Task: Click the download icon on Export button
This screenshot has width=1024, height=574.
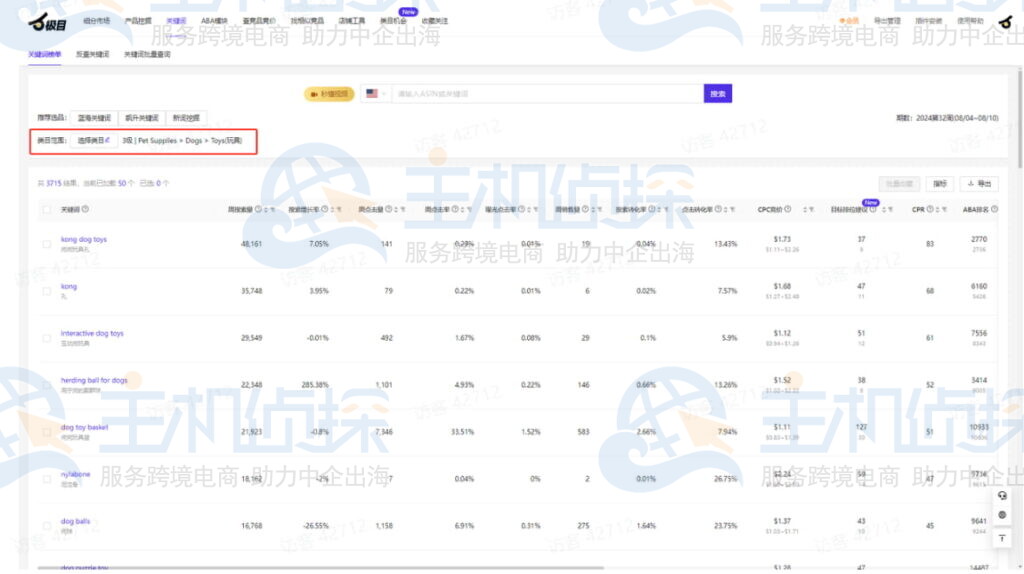Action: click(x=971, y=183)
